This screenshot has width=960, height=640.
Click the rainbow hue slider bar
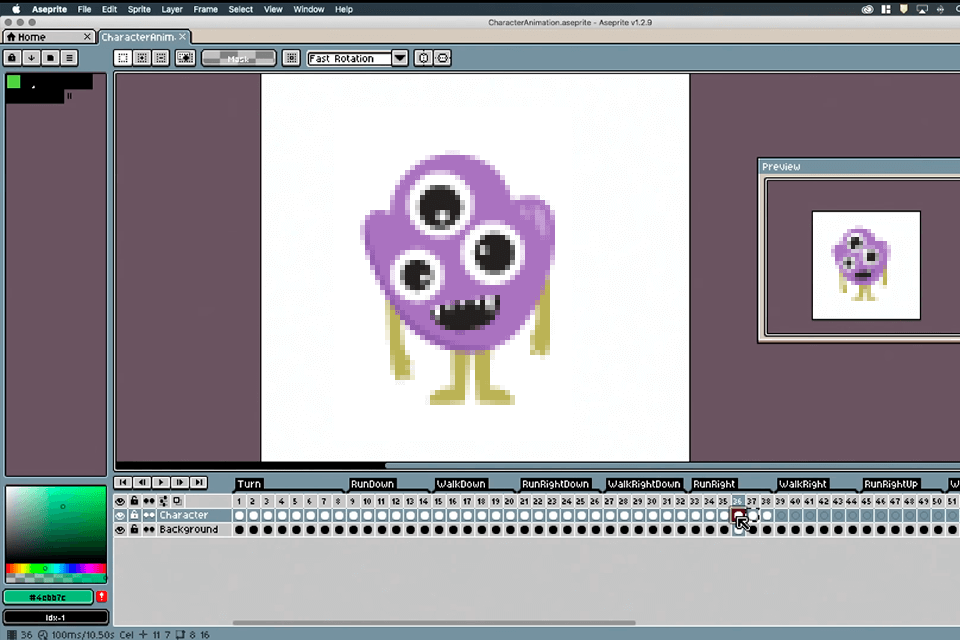(55, 569)
